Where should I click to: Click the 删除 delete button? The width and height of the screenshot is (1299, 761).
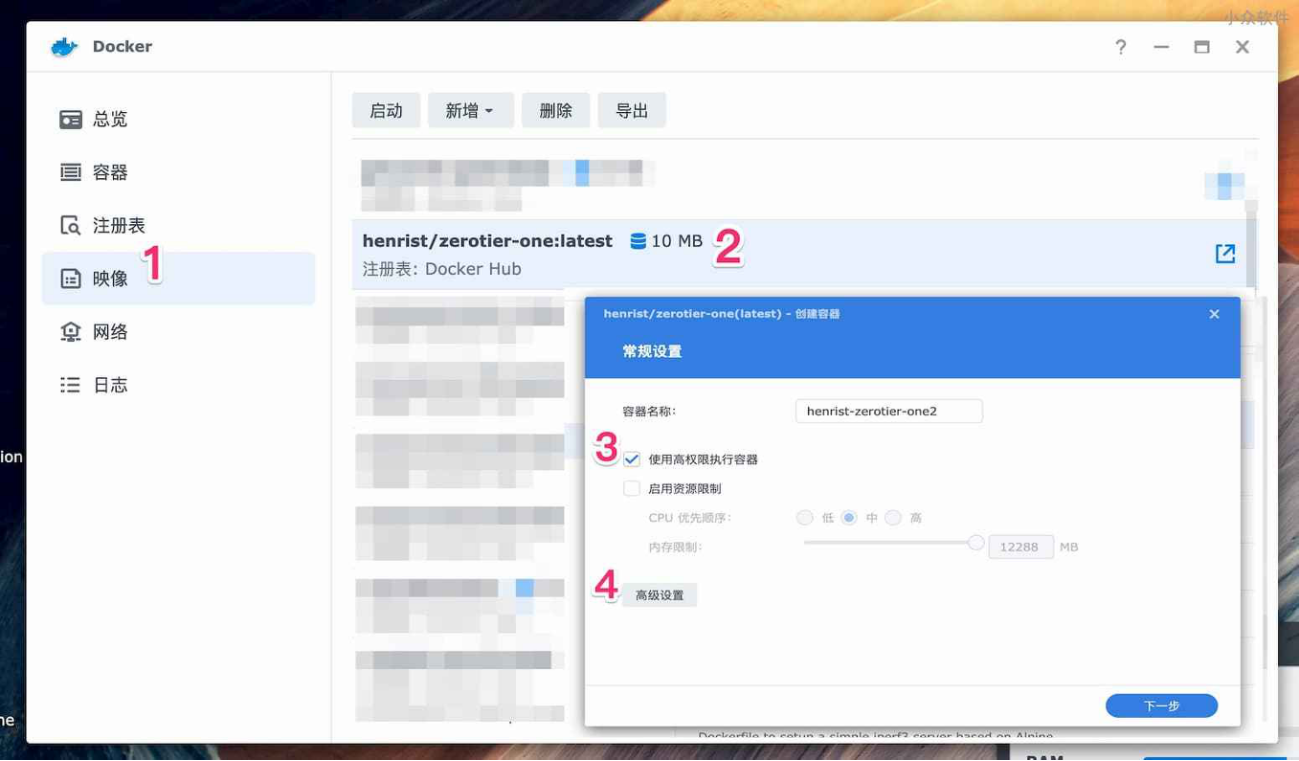pyautogui.click(x=555, y=110)
